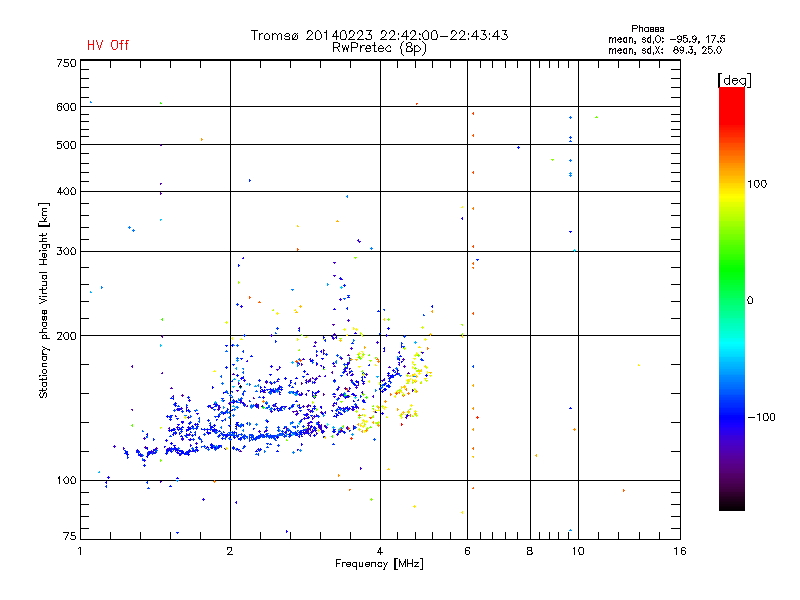Click the colorbar's '100' tick label
800x600 pixels.
tap(757, 184)
